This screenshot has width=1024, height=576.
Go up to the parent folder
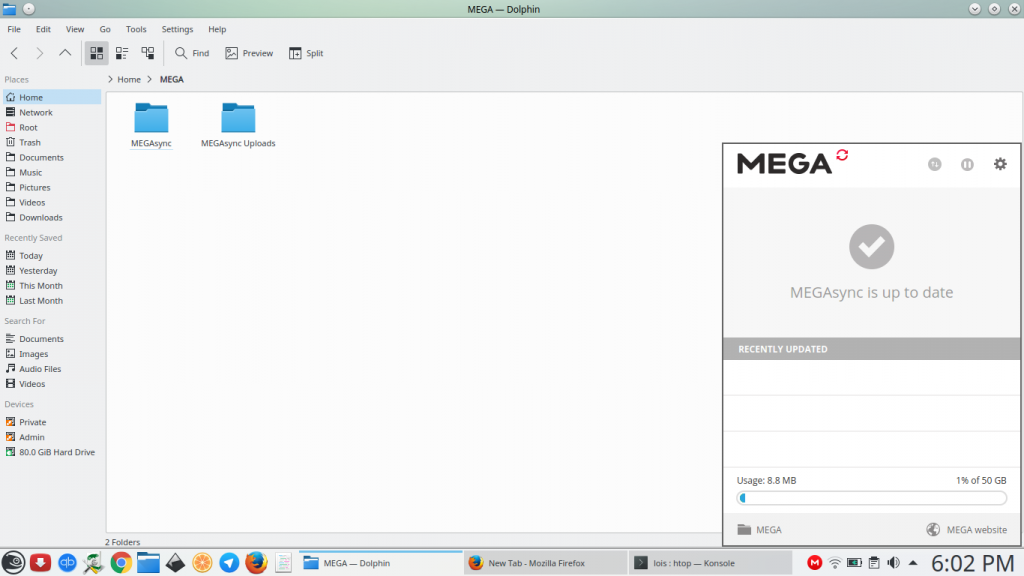(x=65, y=53)
